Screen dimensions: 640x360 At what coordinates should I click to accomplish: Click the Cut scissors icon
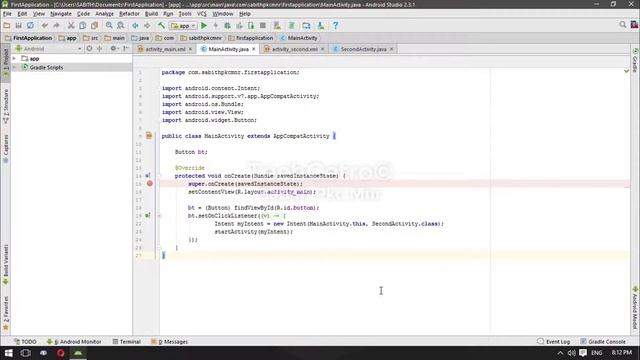(71, 25)
